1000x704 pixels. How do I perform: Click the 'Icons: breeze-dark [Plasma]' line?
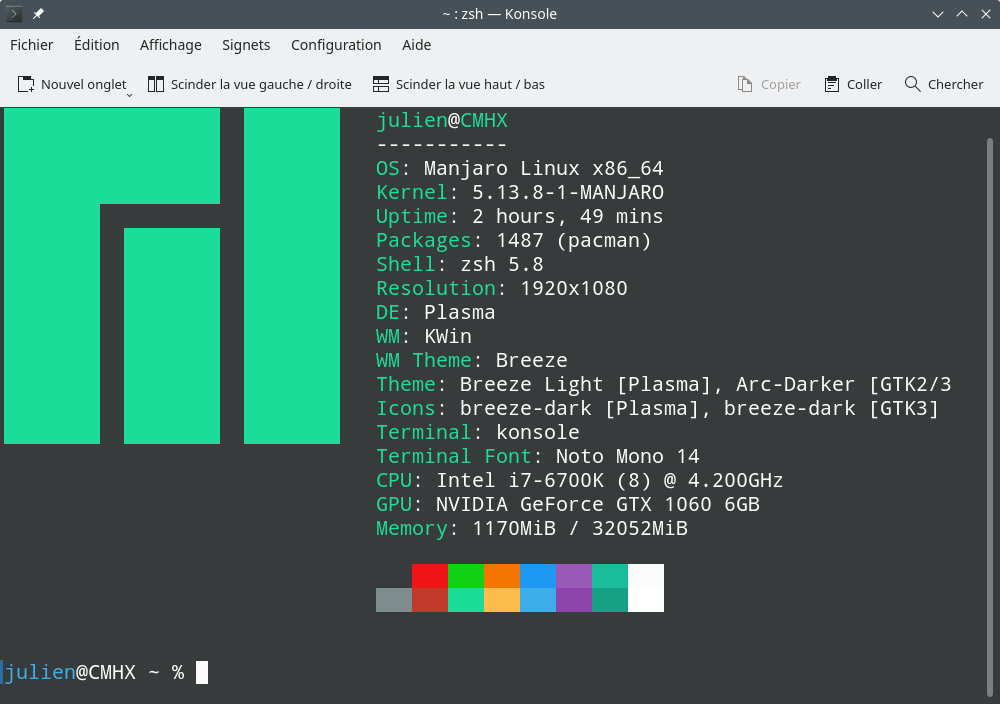pos(658,408)
